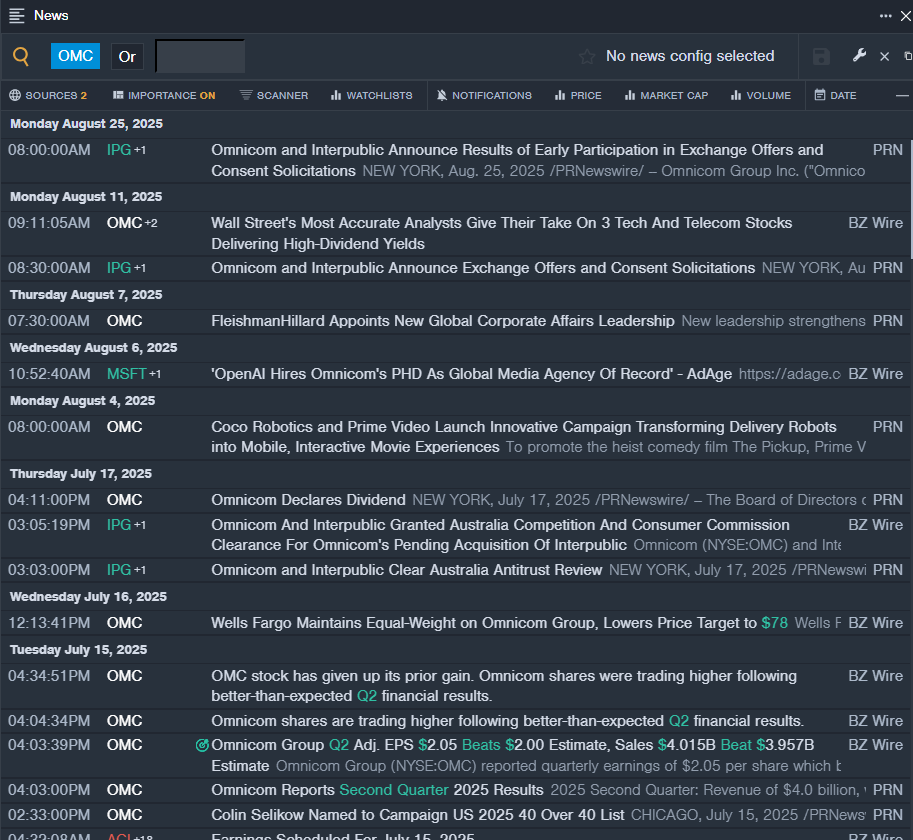
Task: Click the list icon beside Importance
Action: 118,95
